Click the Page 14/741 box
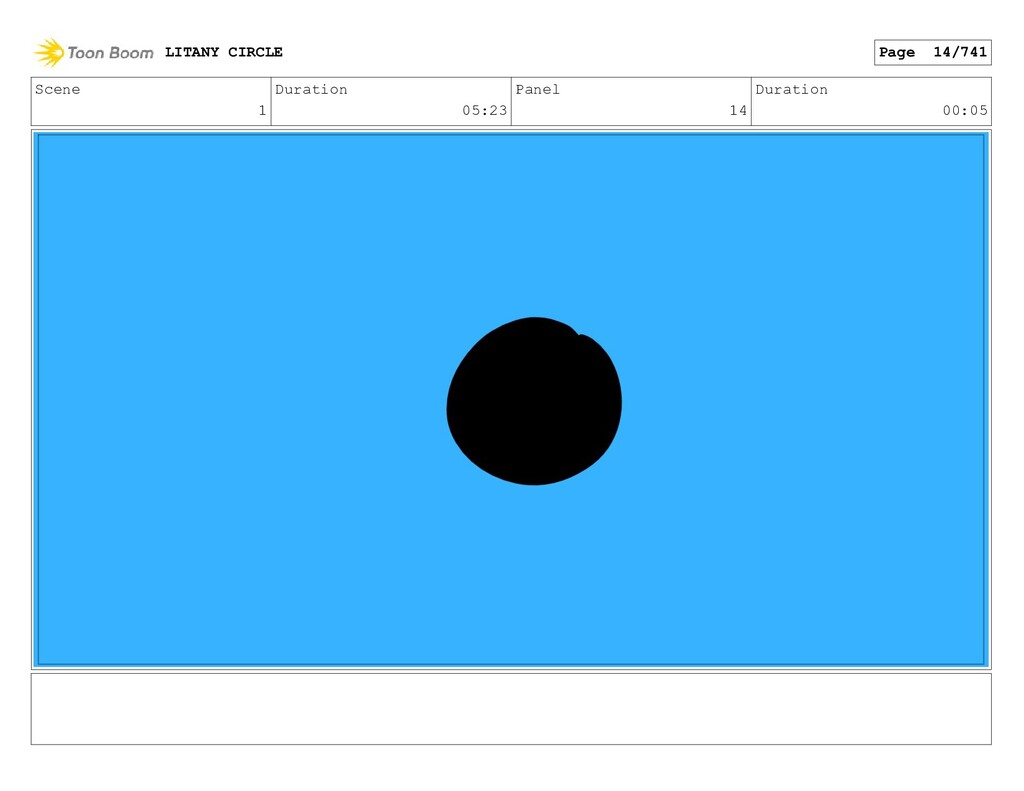 [x=933, y=52]
